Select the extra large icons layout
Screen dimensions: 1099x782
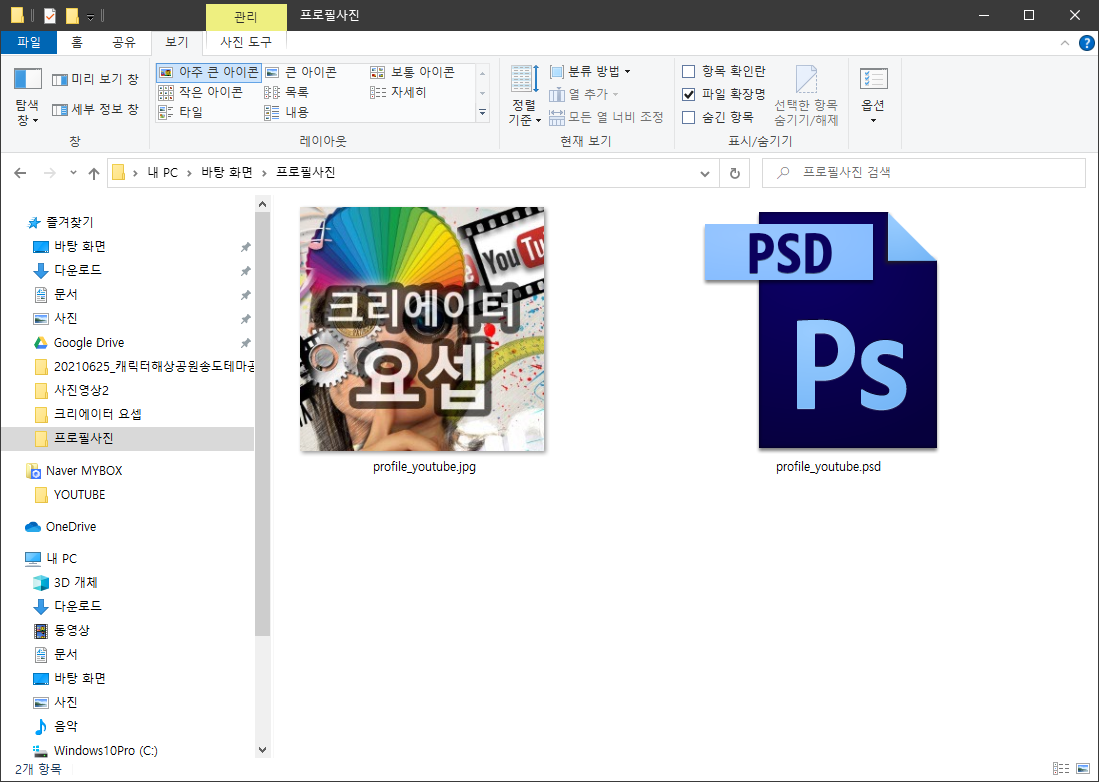209,72
